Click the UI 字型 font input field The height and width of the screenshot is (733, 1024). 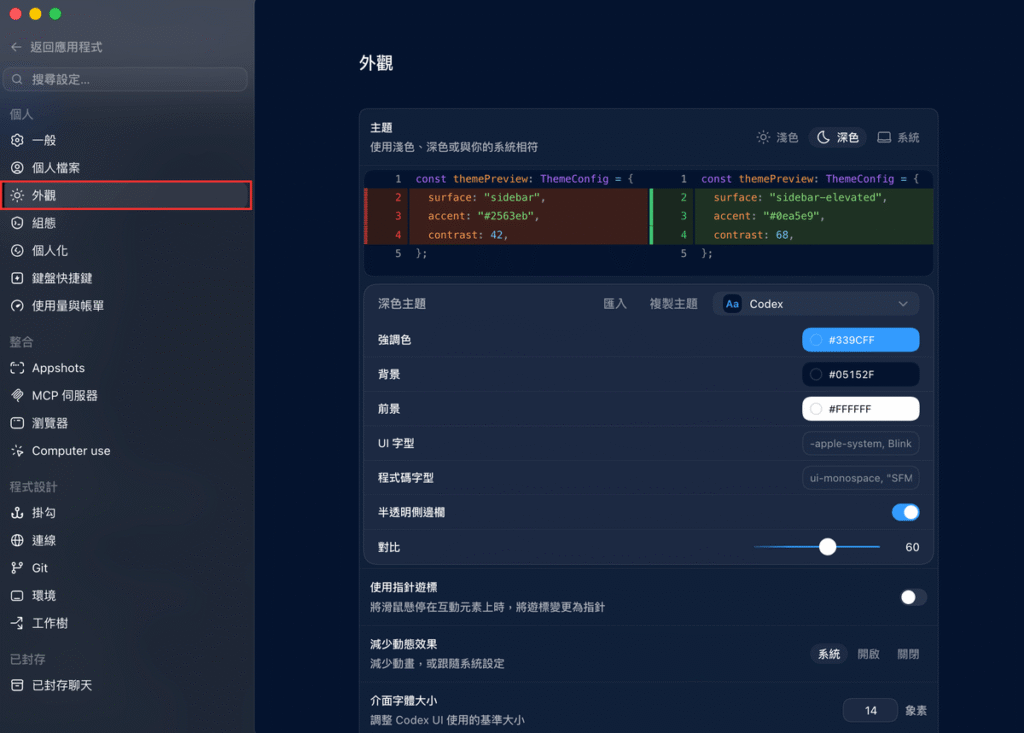(x=860, y=444)
